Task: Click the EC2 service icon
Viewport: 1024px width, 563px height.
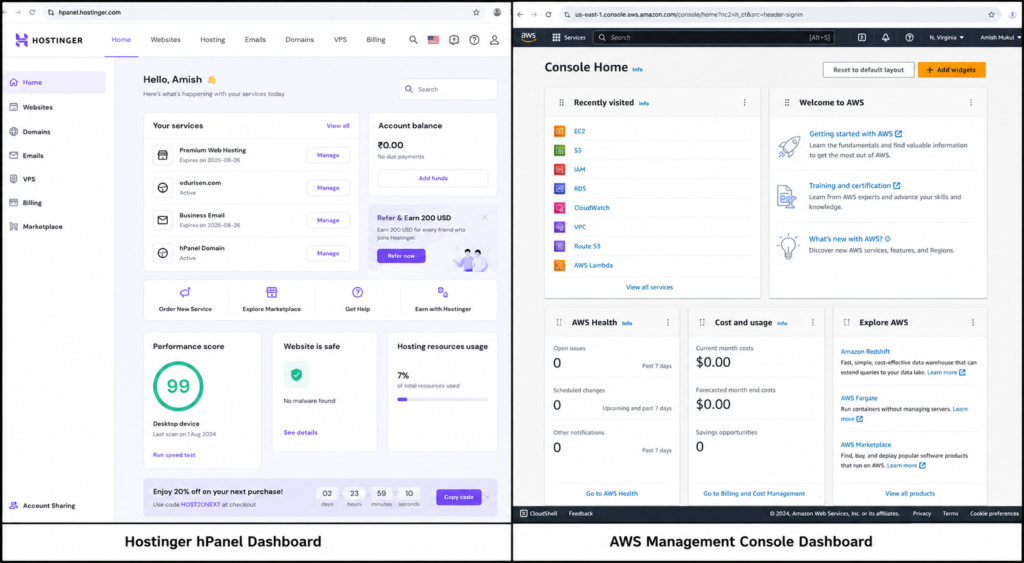Action: (x=560, y=131)
